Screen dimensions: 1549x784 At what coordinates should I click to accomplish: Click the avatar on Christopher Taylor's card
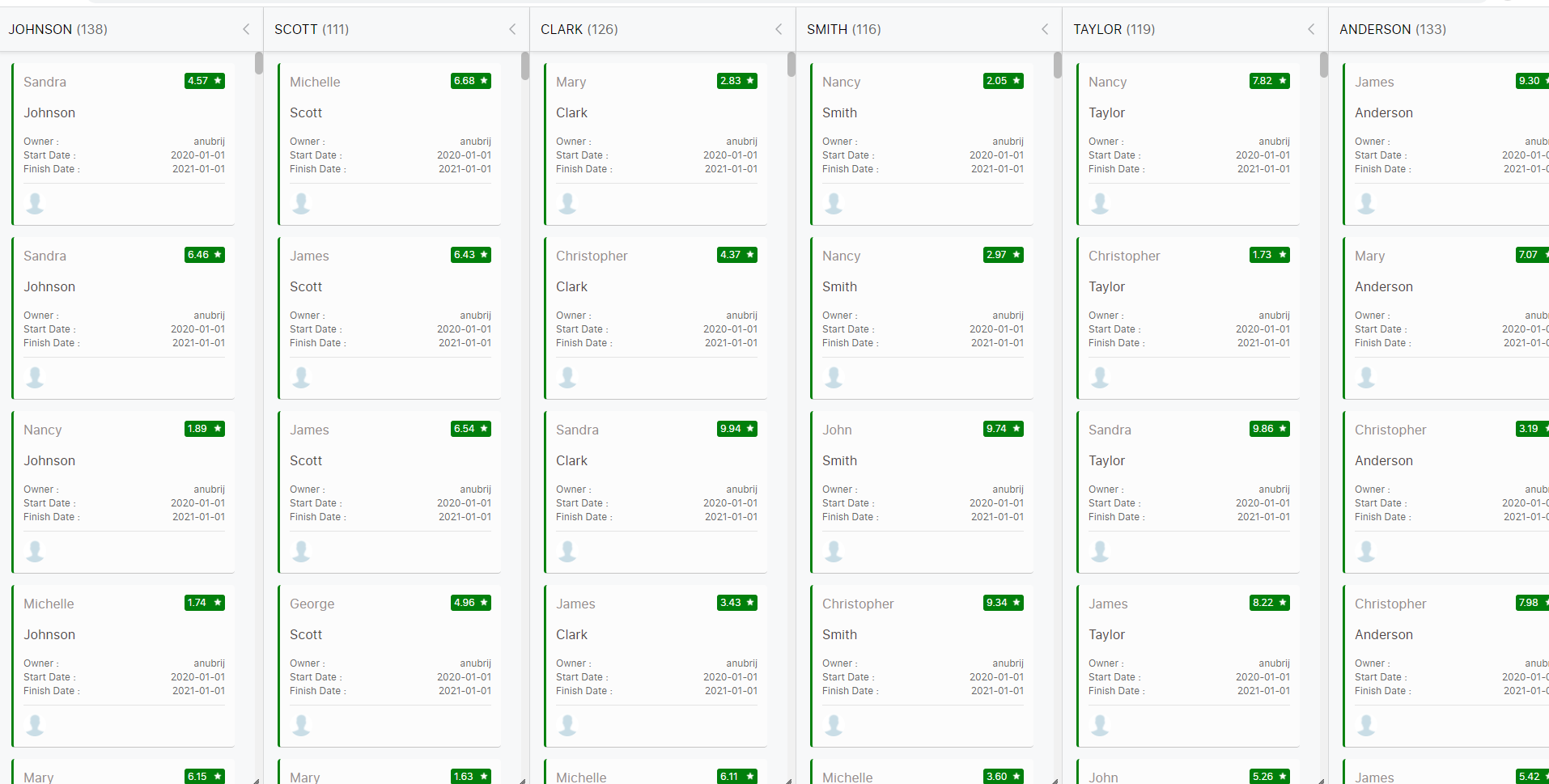[1100, 377]
